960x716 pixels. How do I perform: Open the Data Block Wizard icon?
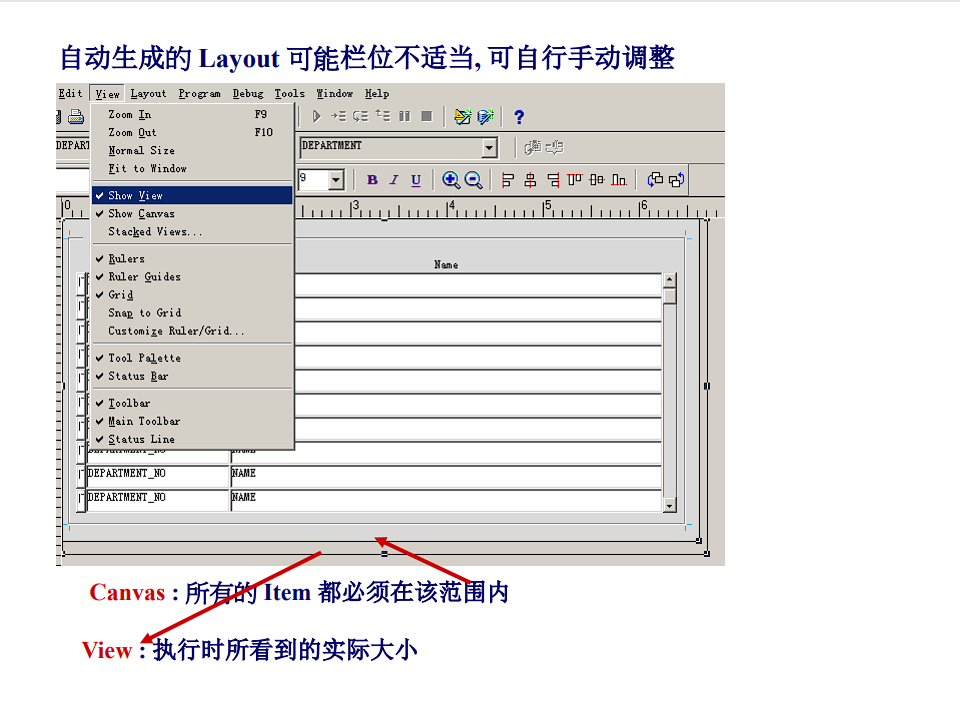486,116
